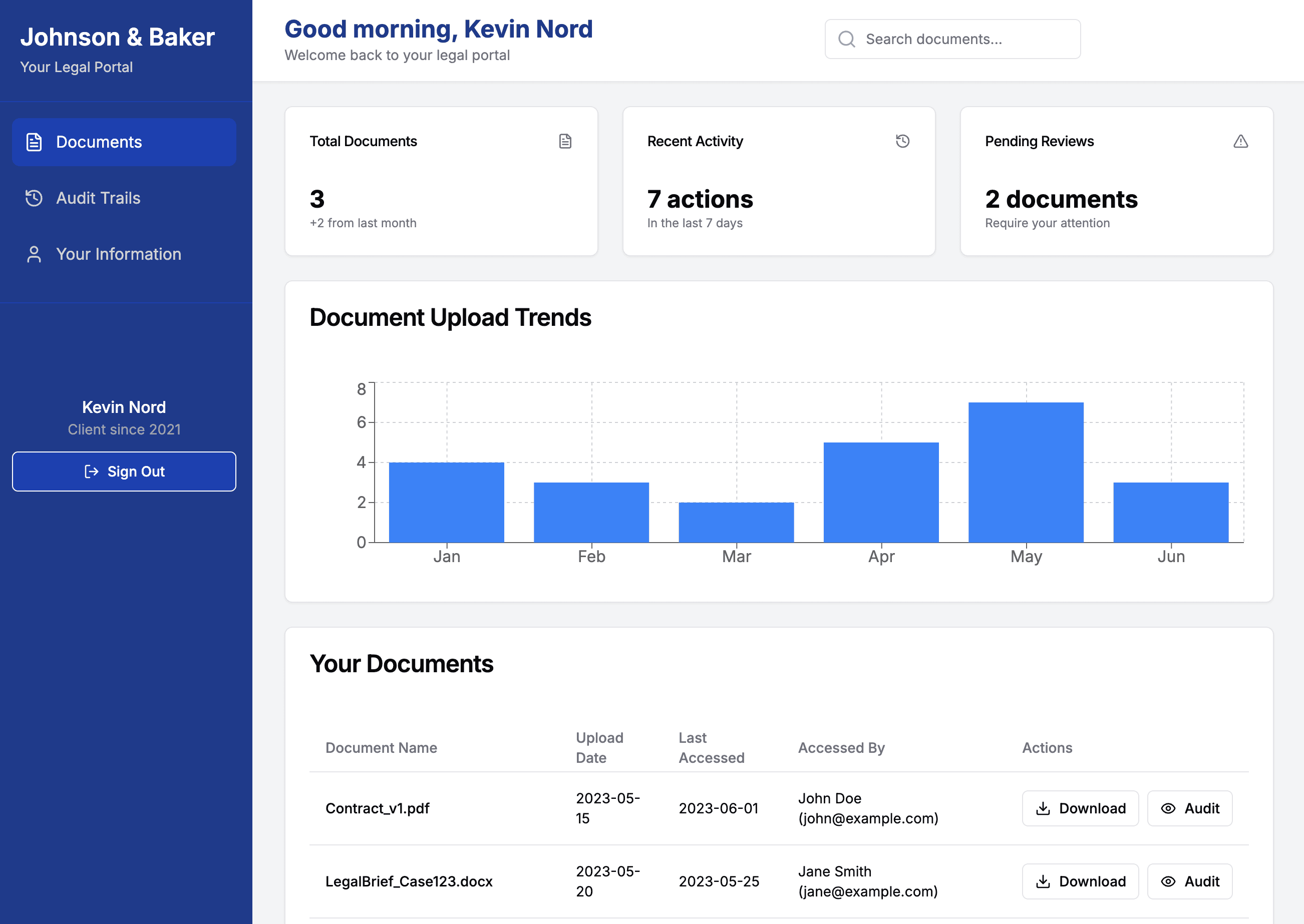Download LegalBrief_Case123.docx

[1080, 881]
